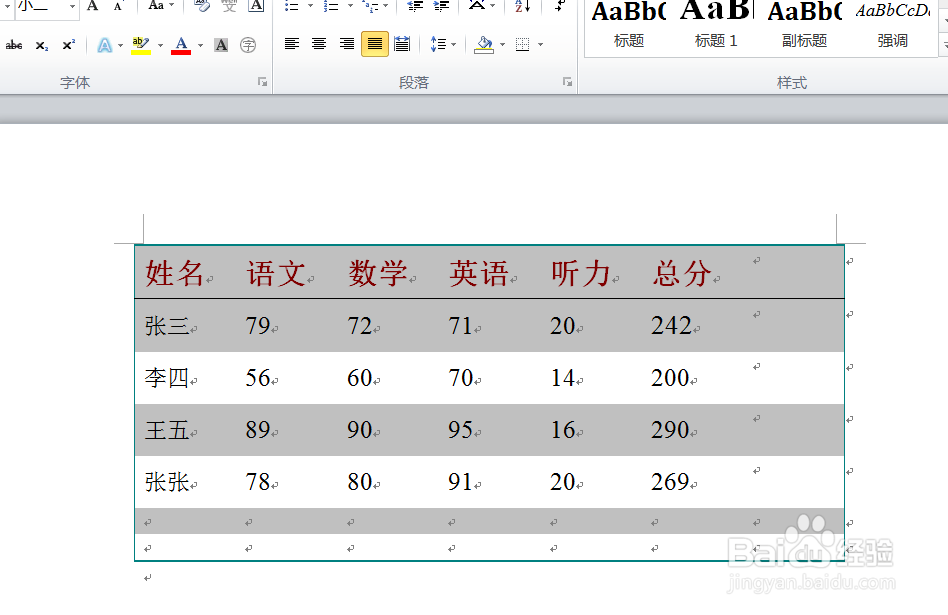
Task: Open Font dialog launcher
Action: (262, 82)
